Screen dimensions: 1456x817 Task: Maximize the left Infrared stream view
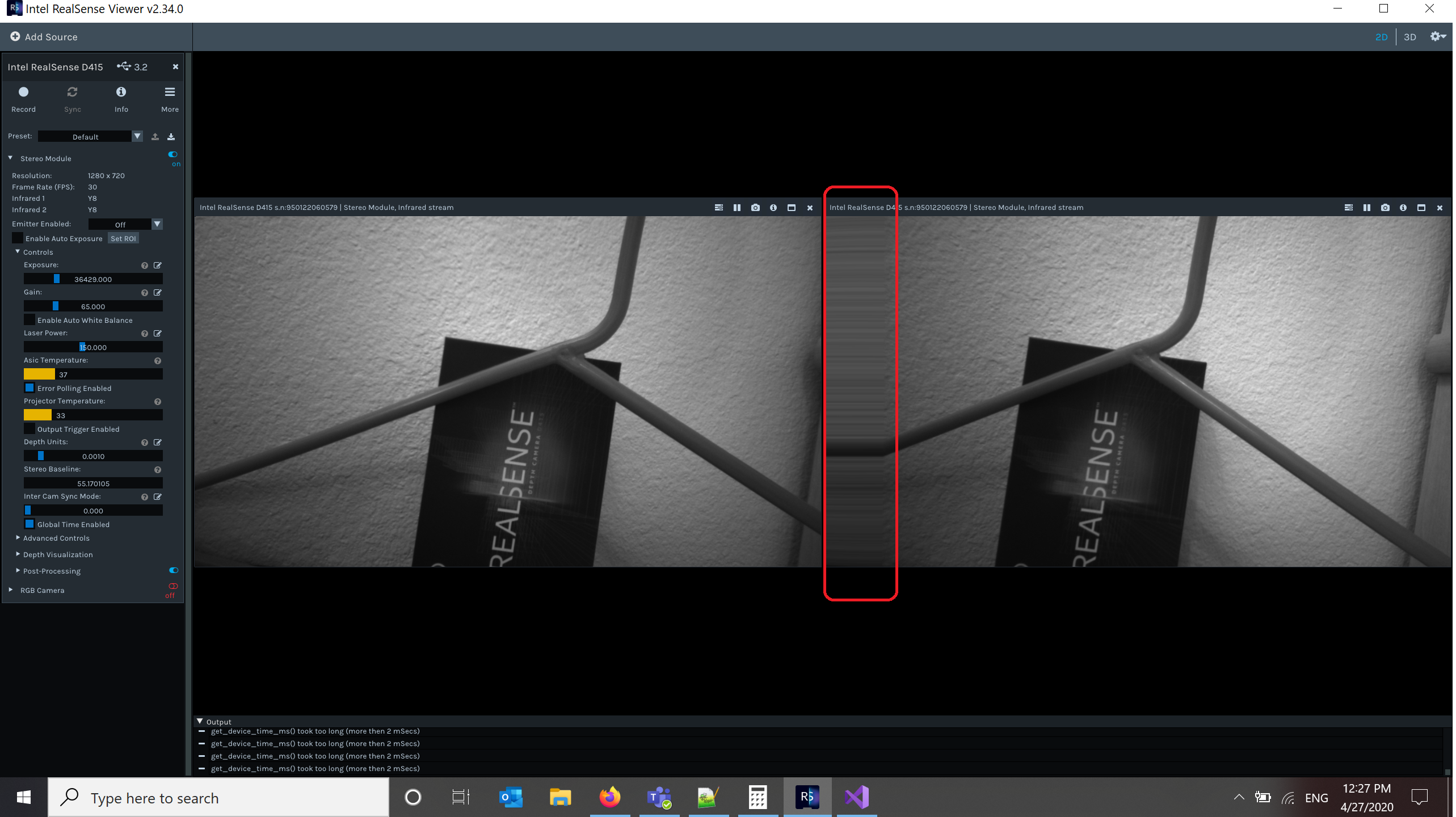coord(792,207)
